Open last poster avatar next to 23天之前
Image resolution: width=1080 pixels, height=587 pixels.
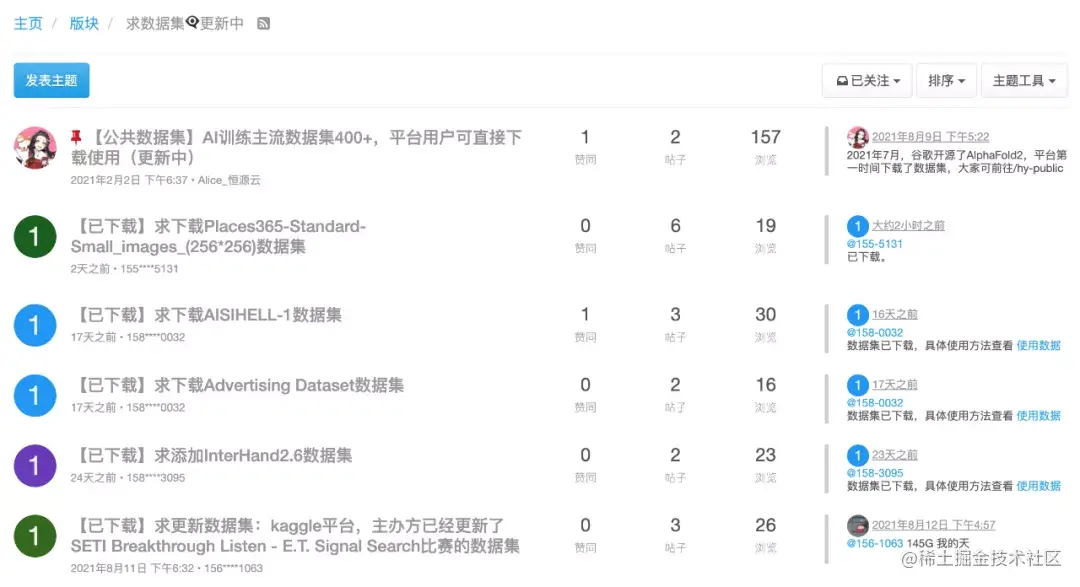coord(858,455)
